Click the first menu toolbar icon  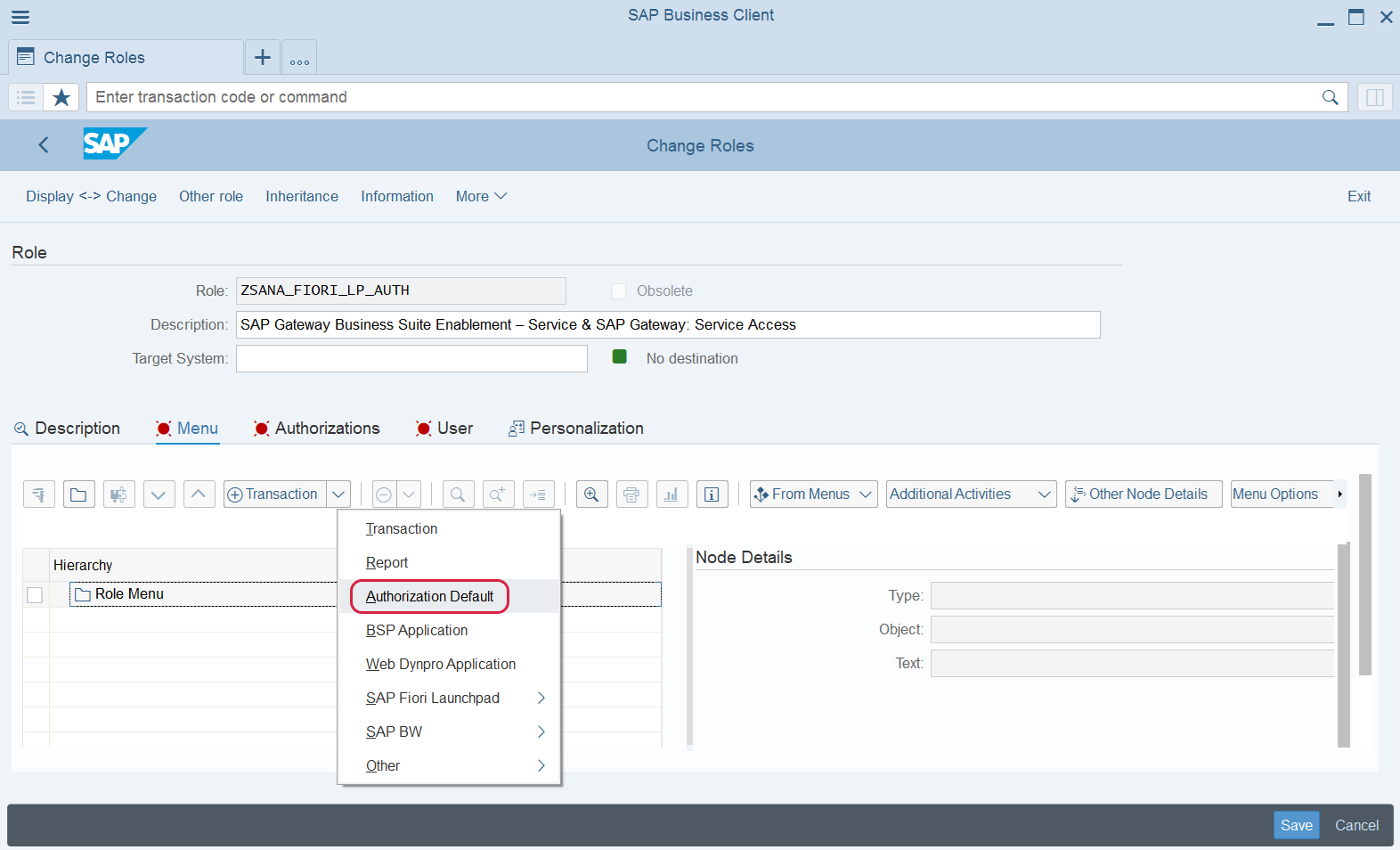39,494
